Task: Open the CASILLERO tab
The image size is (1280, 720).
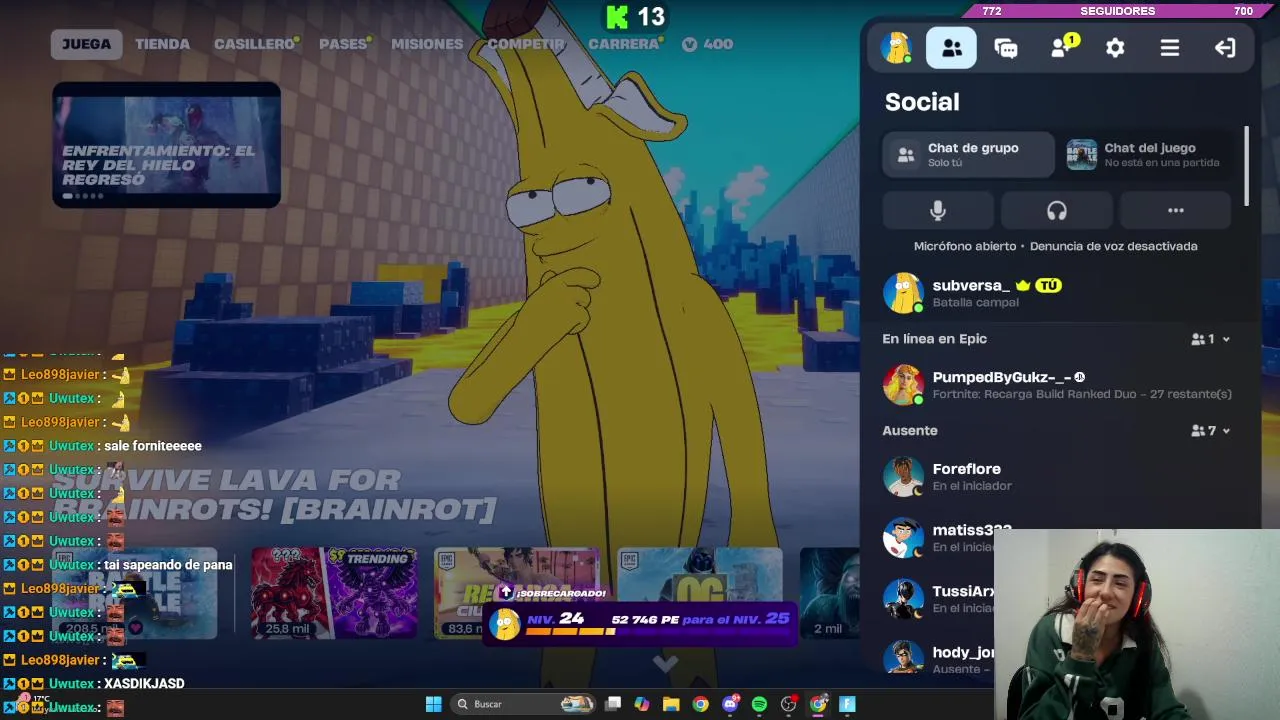Action: (254, 44)
